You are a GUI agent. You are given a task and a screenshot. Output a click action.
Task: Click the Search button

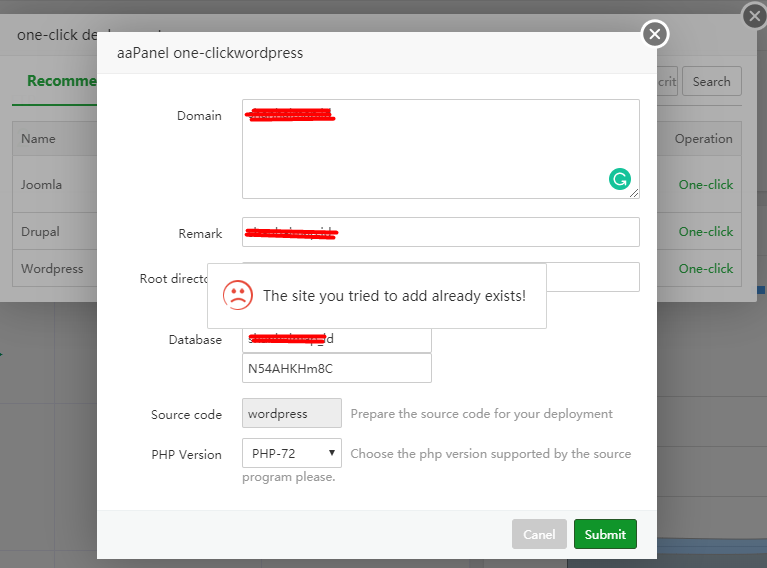point(712,81)
